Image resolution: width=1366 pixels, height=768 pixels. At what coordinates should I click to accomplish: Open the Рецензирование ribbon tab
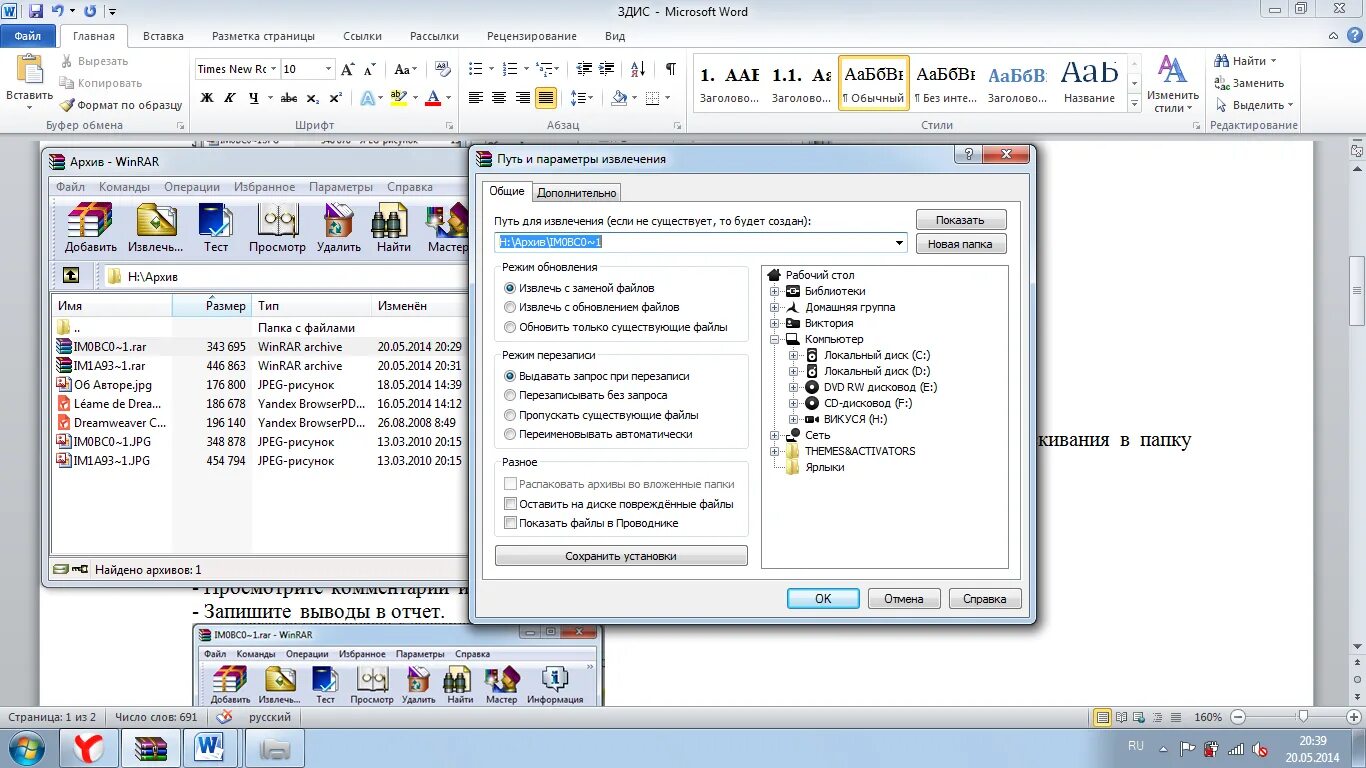(x=531, y=36)
